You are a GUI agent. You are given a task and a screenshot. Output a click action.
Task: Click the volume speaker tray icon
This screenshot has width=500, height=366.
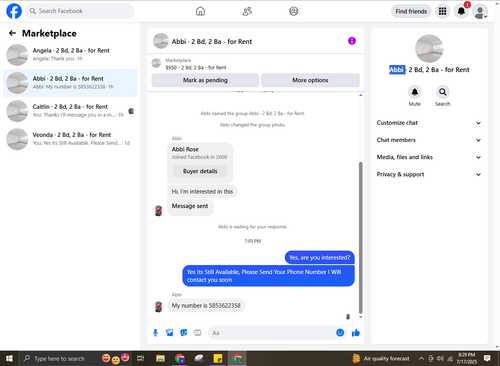pyautogui.click(x=440, y=359)
